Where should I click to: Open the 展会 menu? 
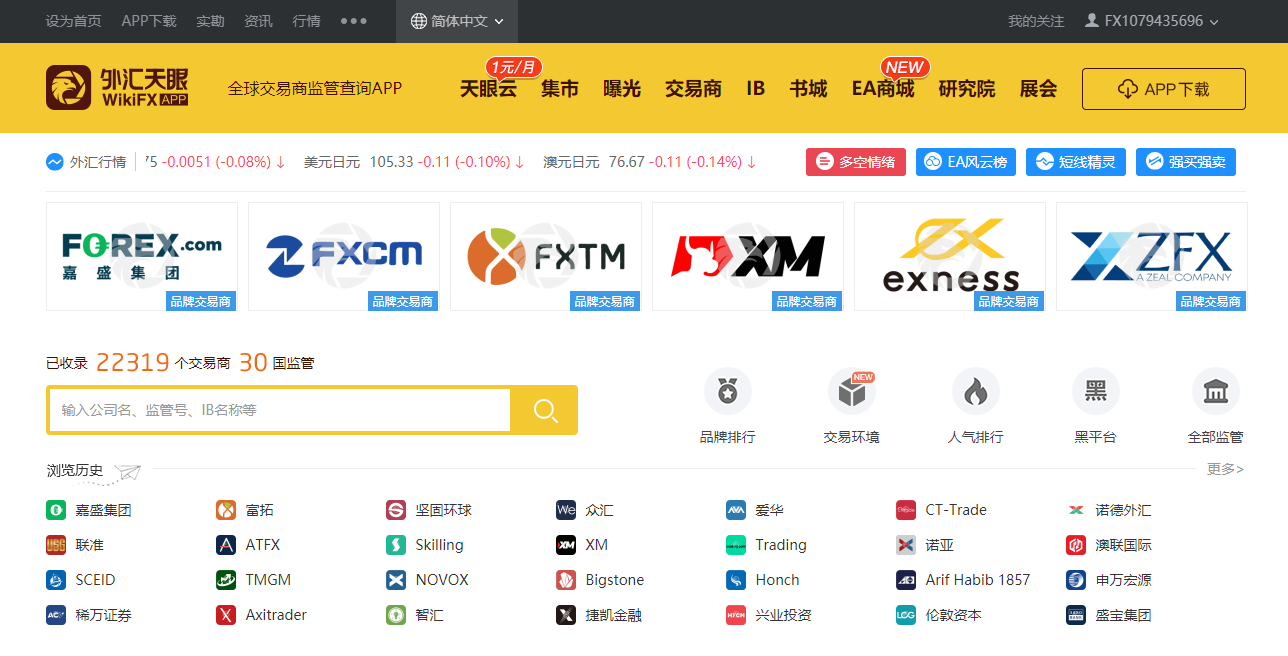(1038, 89)
